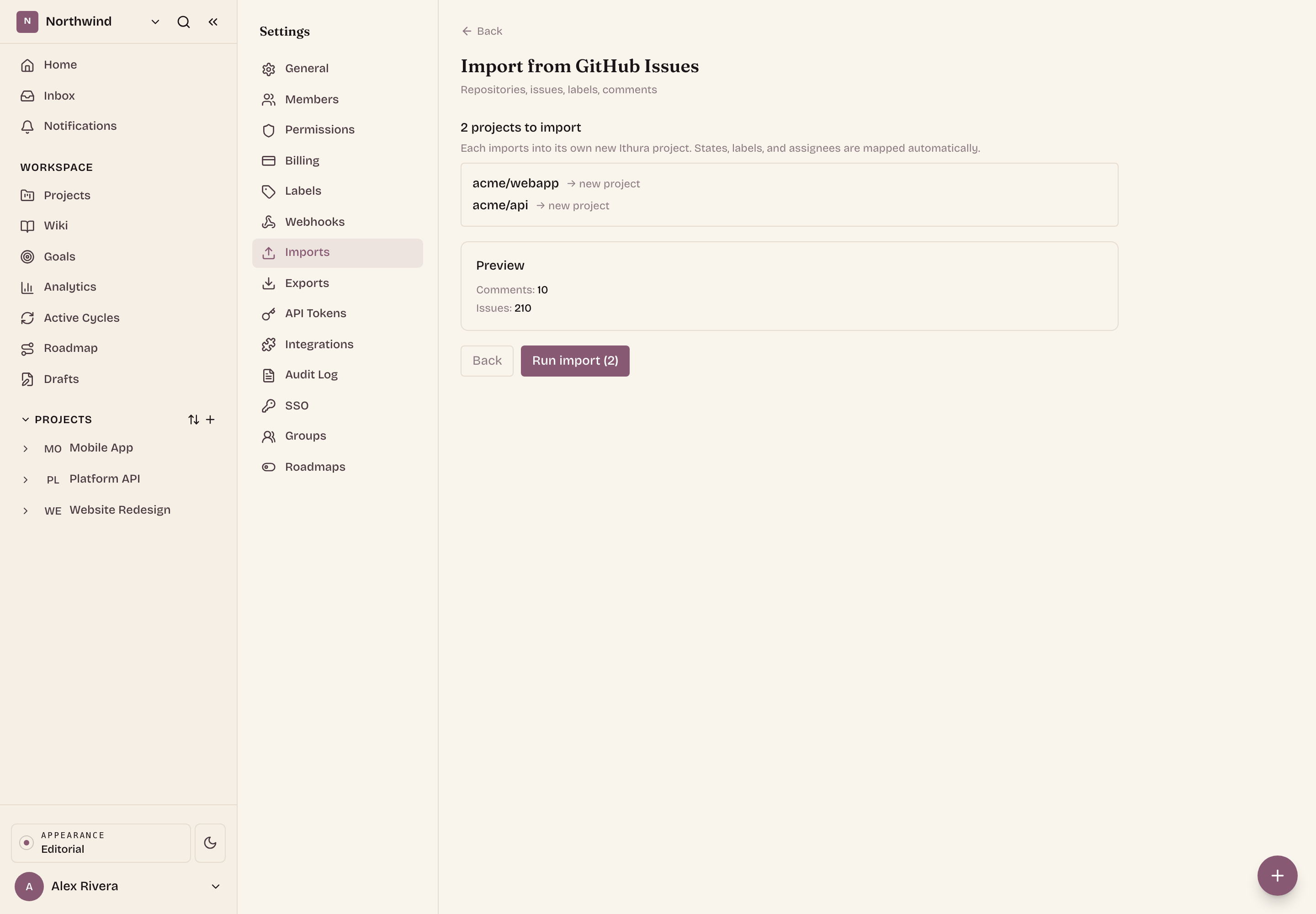The image size is (1316, 914).
Task: Click Run import (2) button
Action: point(575,361)
